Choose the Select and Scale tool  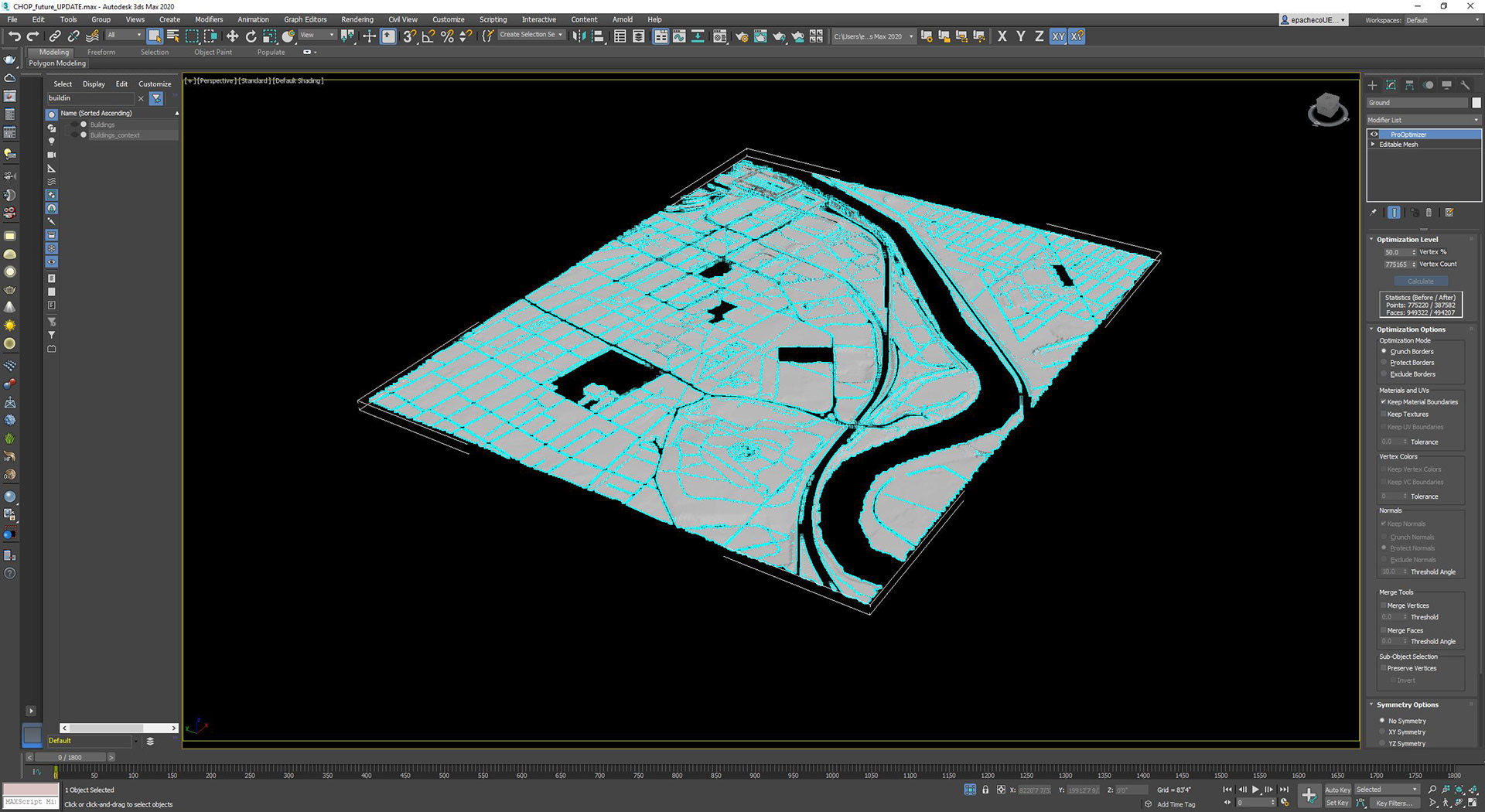coord(269,36)
